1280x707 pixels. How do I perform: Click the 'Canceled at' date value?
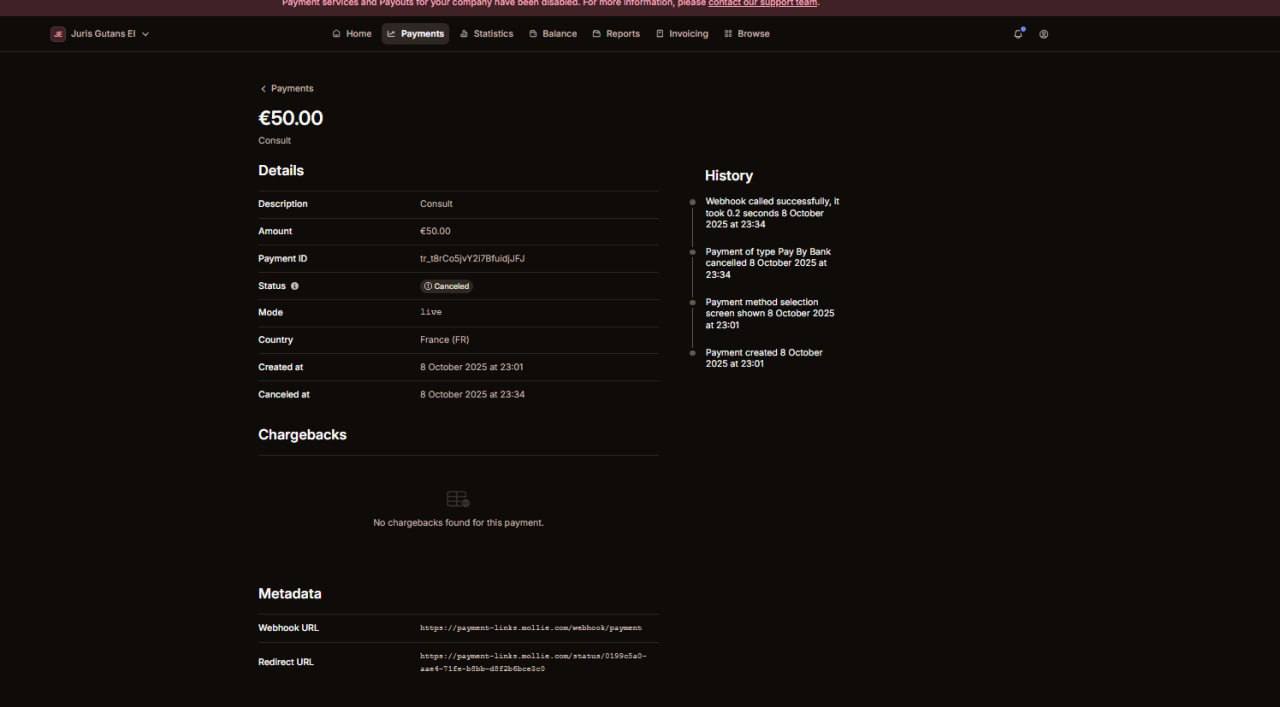[473, 394]
